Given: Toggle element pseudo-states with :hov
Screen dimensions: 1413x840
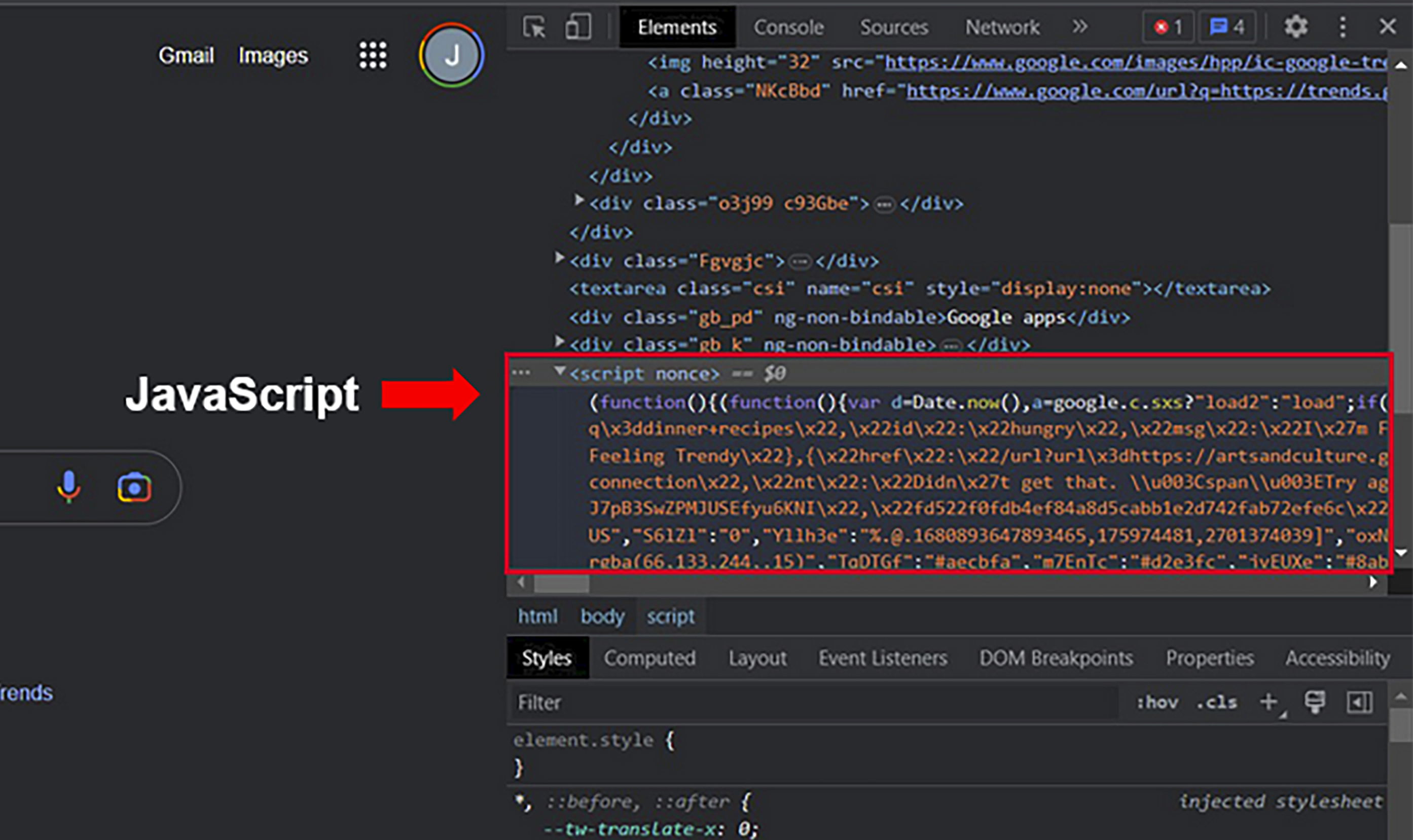Looking at the screenshot, I should pyautogui.click(x=1158, y=703).
